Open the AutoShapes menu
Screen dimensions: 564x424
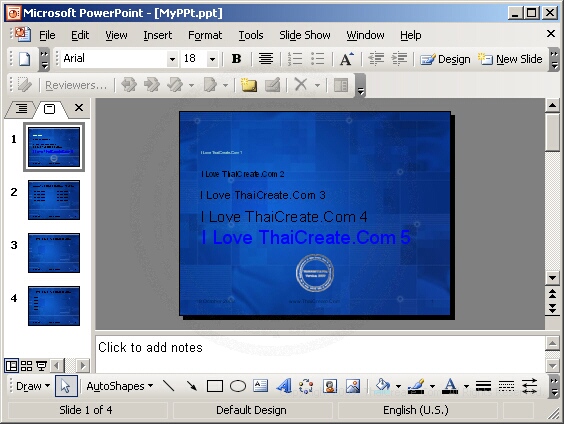pos(120,386)
